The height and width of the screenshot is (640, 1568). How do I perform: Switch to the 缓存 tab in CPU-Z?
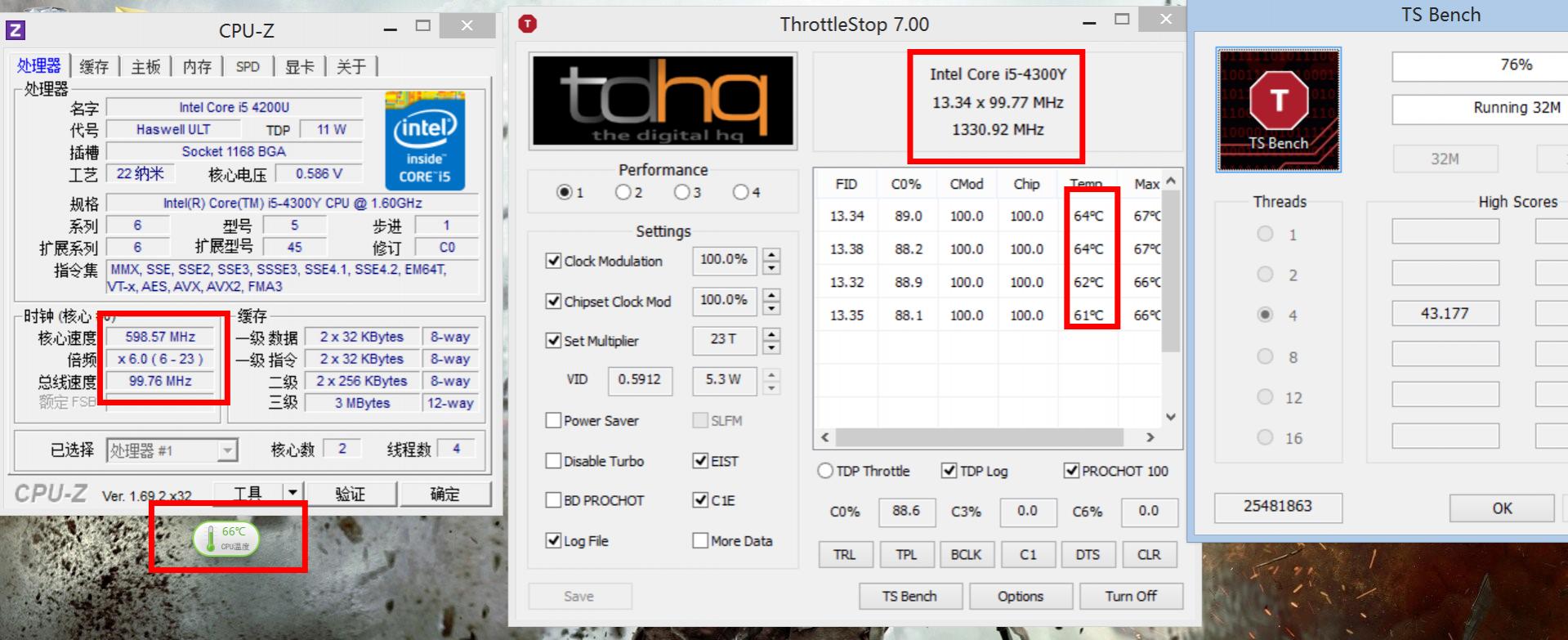pos(94,67)
